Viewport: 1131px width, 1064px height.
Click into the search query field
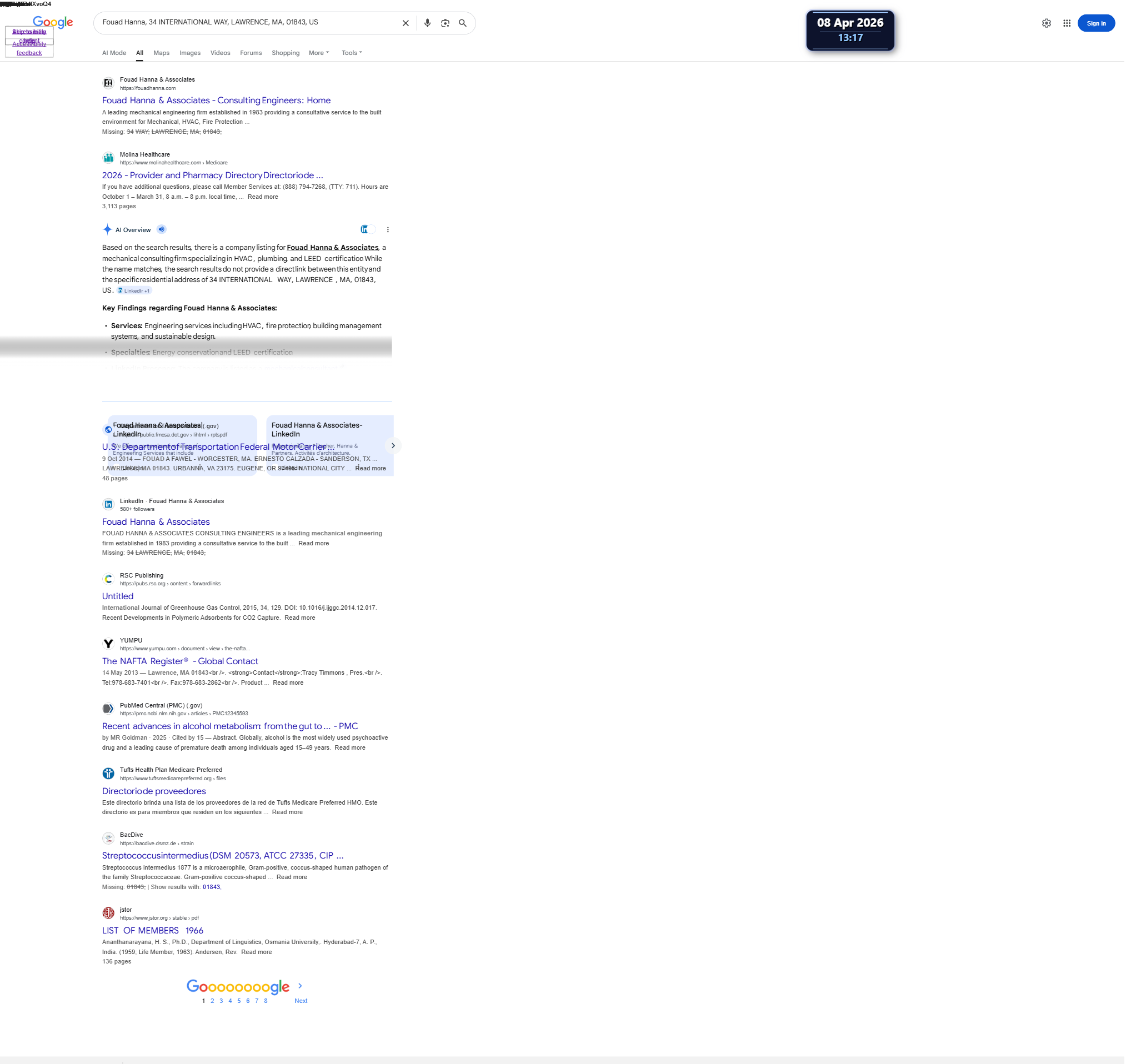(x=244, y=23)
